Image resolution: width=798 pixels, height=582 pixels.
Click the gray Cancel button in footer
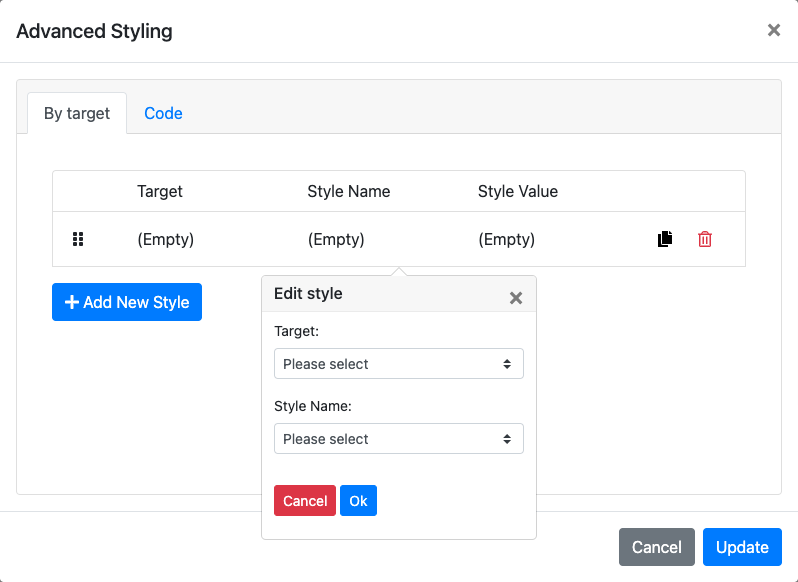tap(656, 547)
